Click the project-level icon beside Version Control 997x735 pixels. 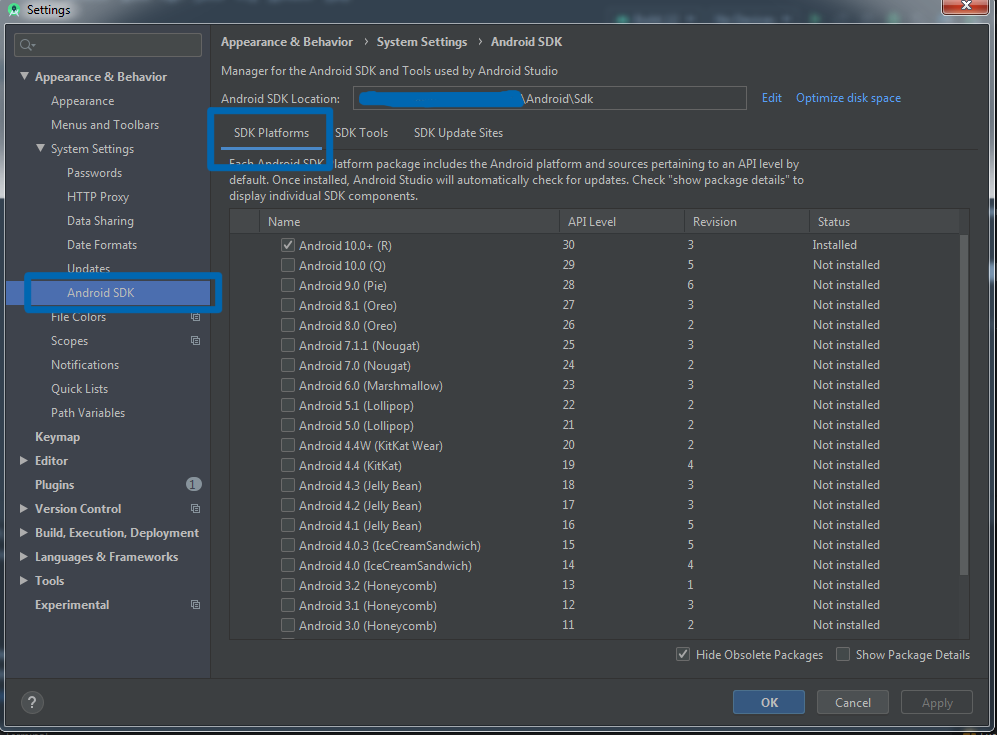(x=195, y=509)
